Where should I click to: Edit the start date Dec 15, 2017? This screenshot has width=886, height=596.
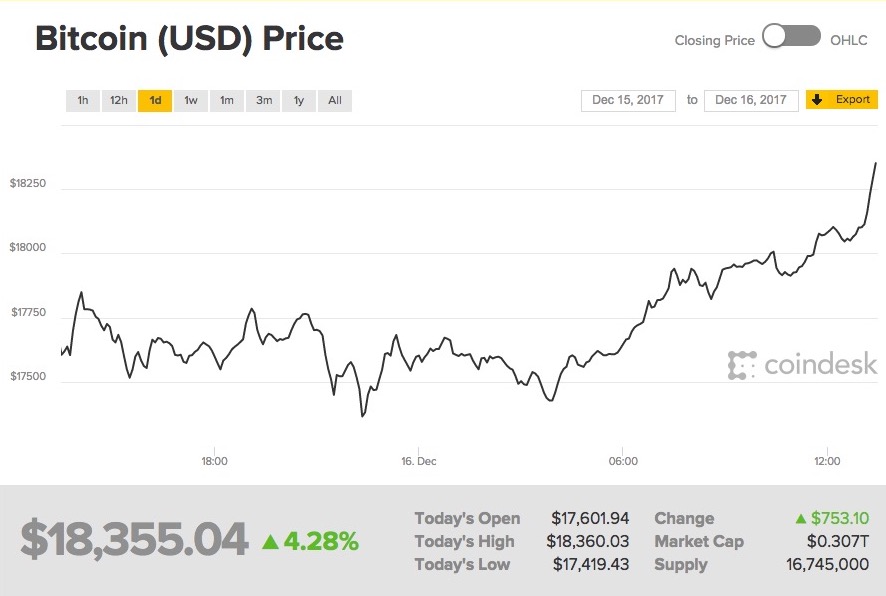[628, 100]
